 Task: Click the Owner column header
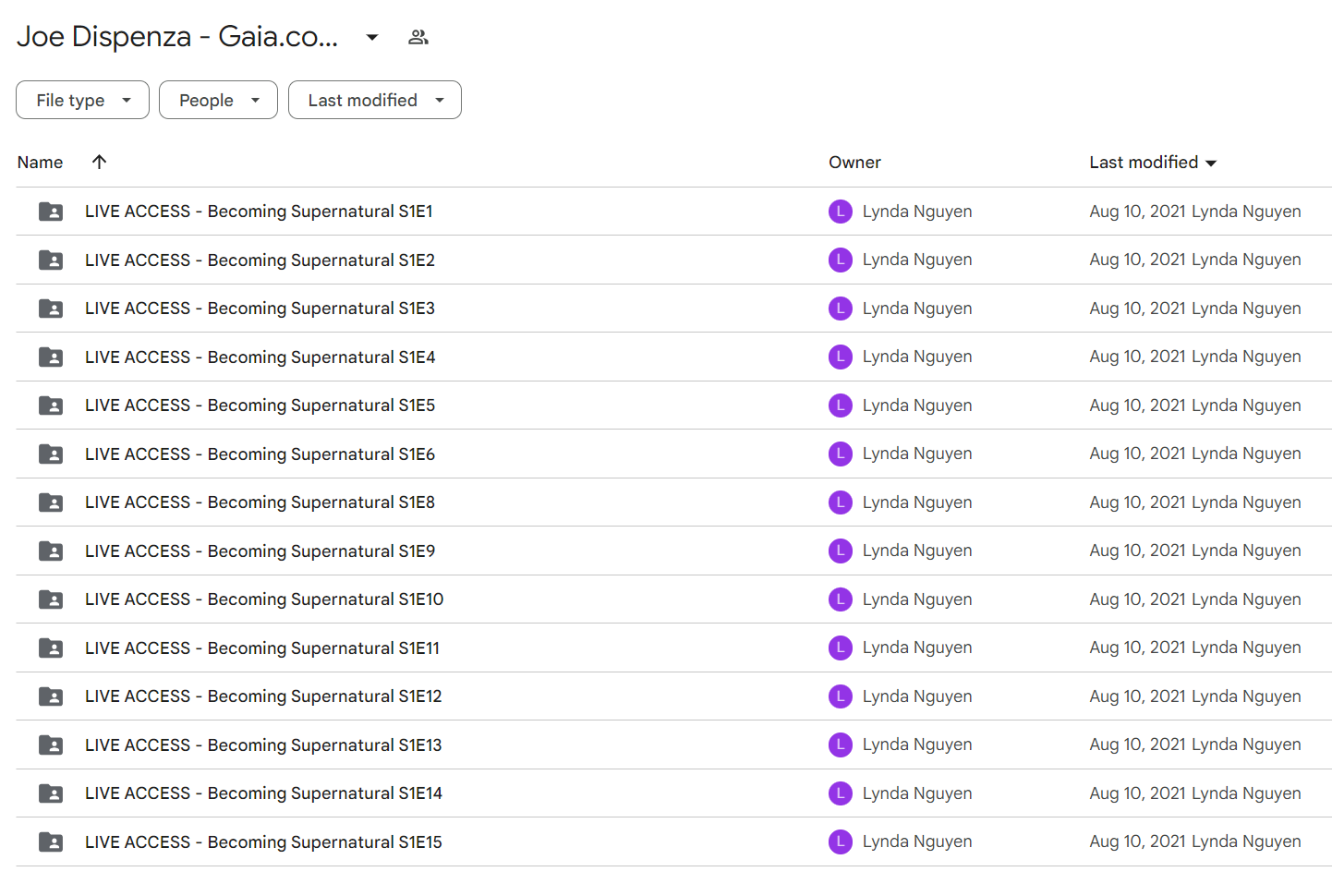854,163
